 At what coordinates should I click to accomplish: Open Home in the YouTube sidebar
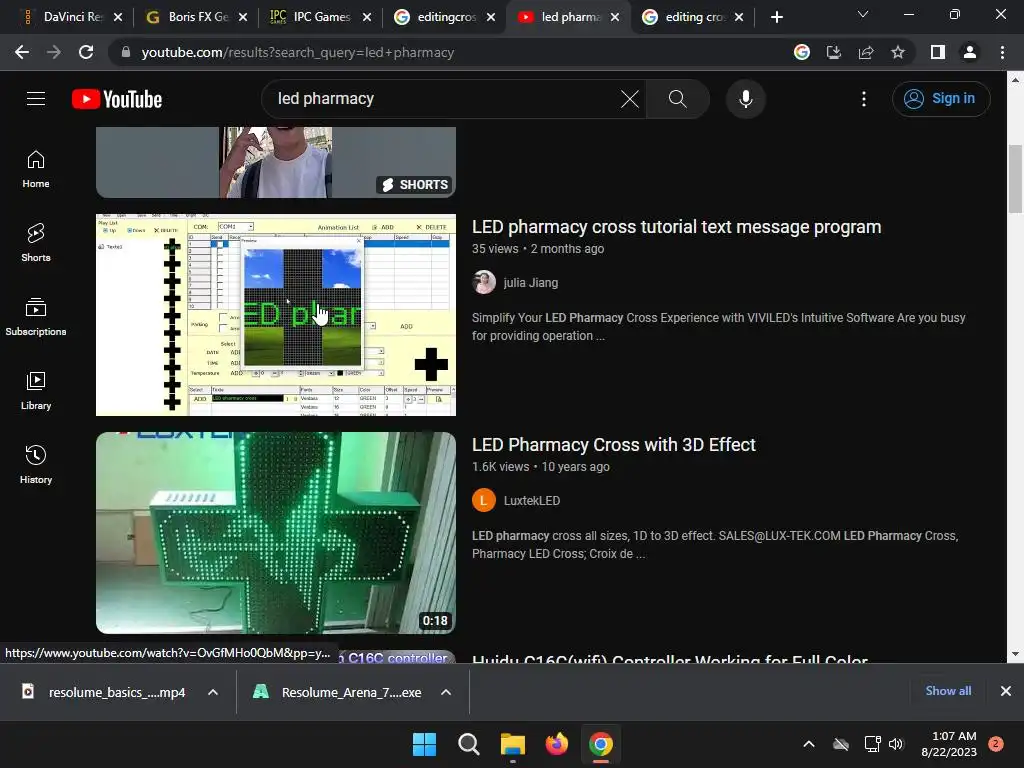tap(36, 169)
